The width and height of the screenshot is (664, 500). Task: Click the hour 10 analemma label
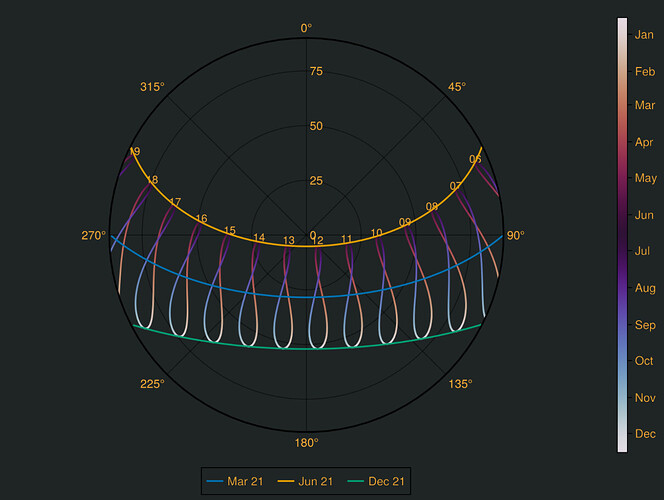tap(376, 233)
